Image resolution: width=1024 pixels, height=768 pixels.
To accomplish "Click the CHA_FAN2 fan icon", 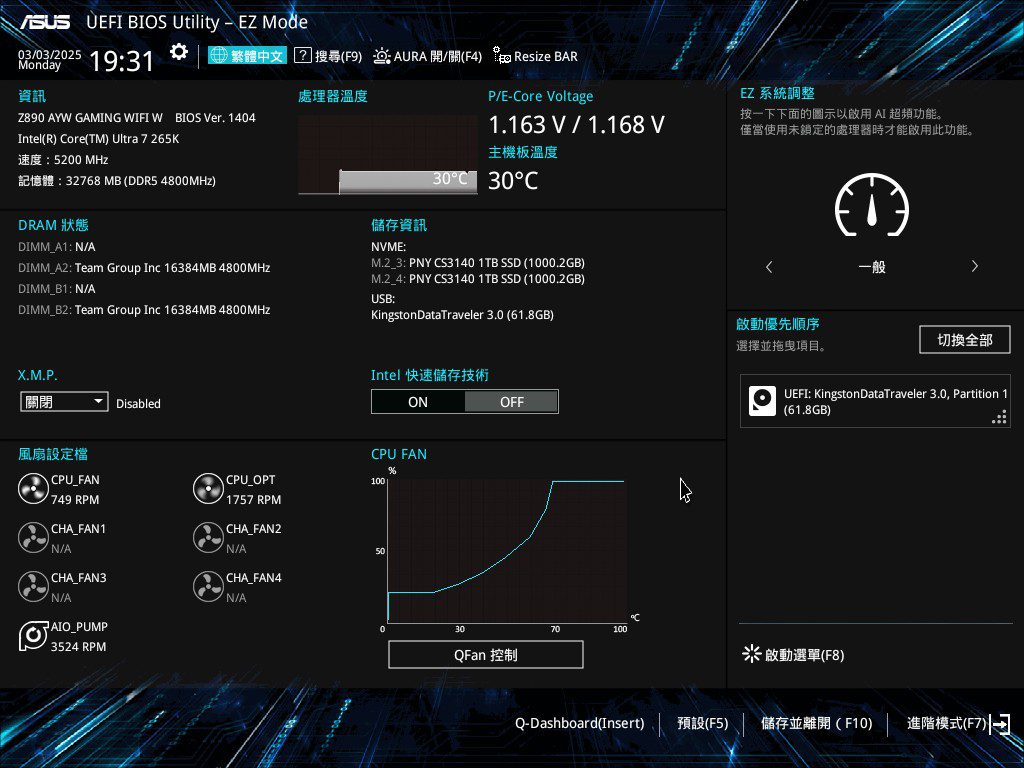I will pos(208,538).
